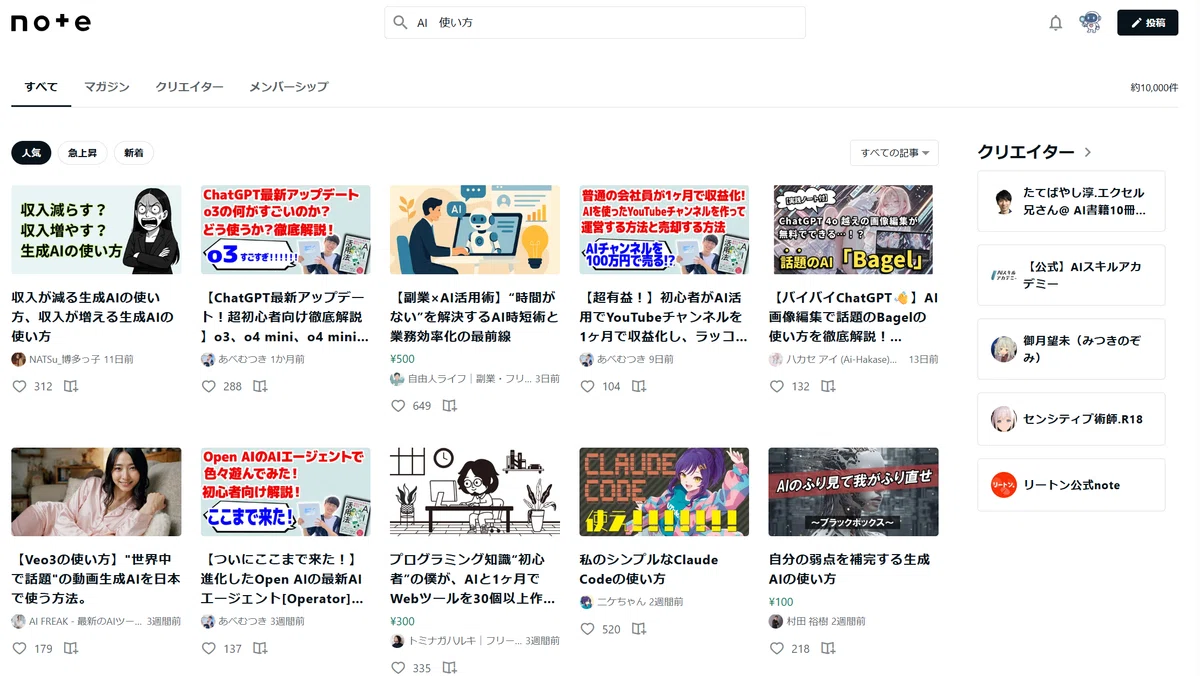Open creator card センシティブ術師.R18
Screen dimensions: 1200x676
click(x=1071, y=419)
